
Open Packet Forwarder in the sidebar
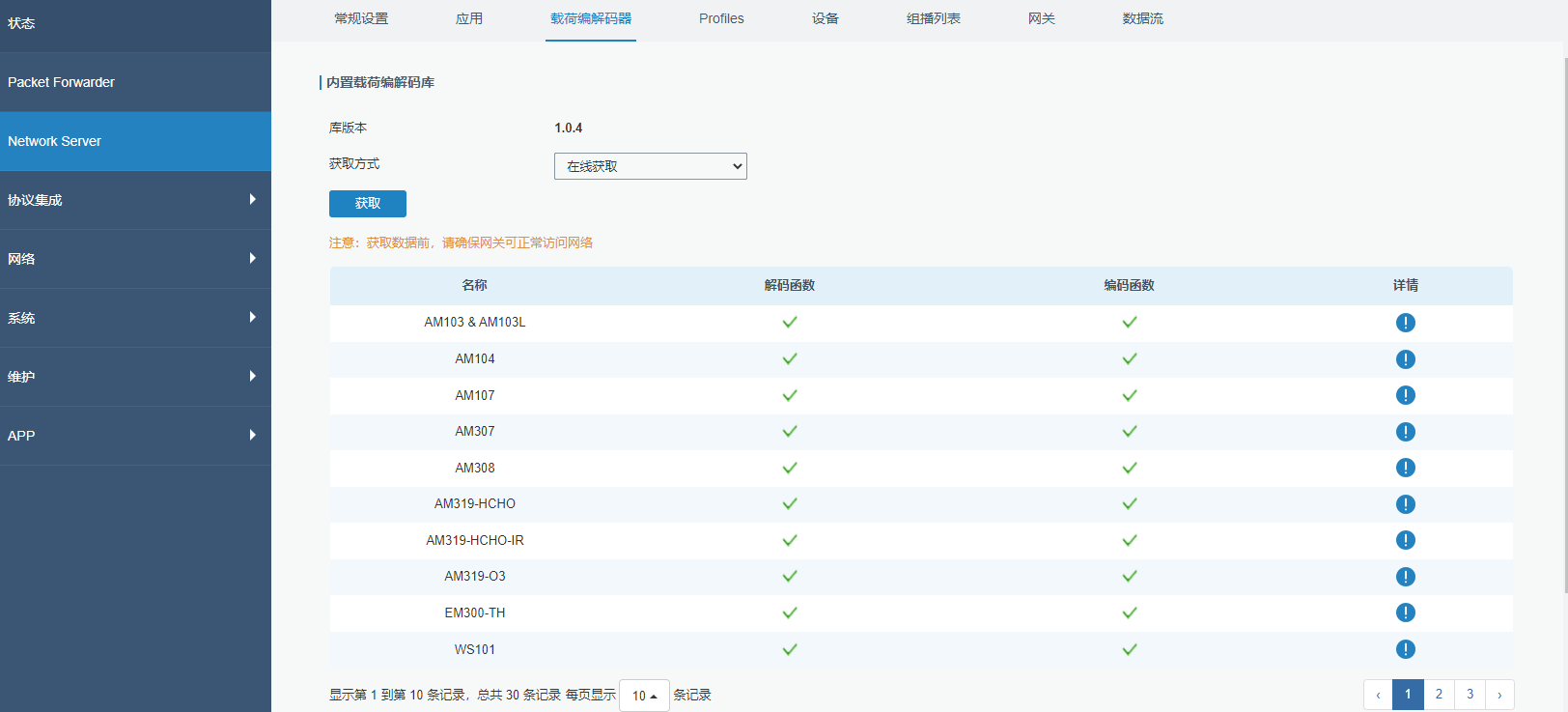point(135,82)
